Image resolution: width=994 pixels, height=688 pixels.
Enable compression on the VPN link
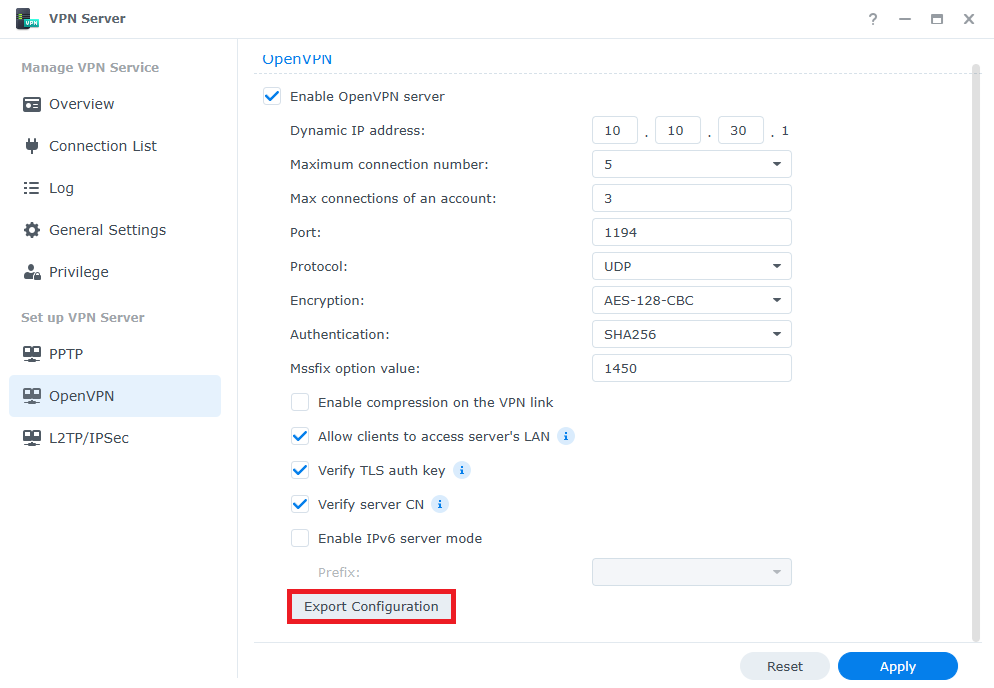(x=300, y=402)
